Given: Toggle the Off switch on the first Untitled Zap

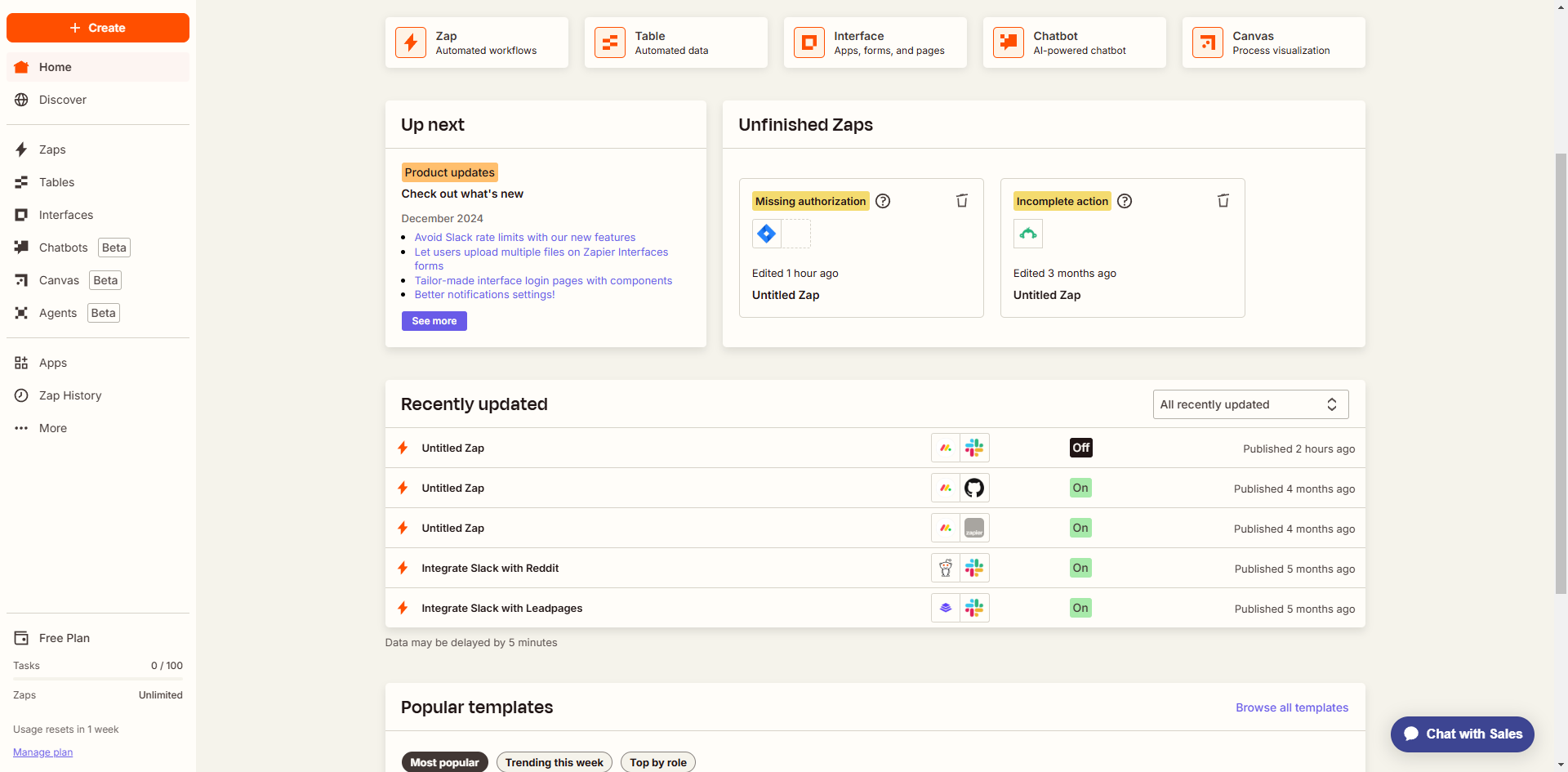Looking at the screenshot, I should (1081, 448).
